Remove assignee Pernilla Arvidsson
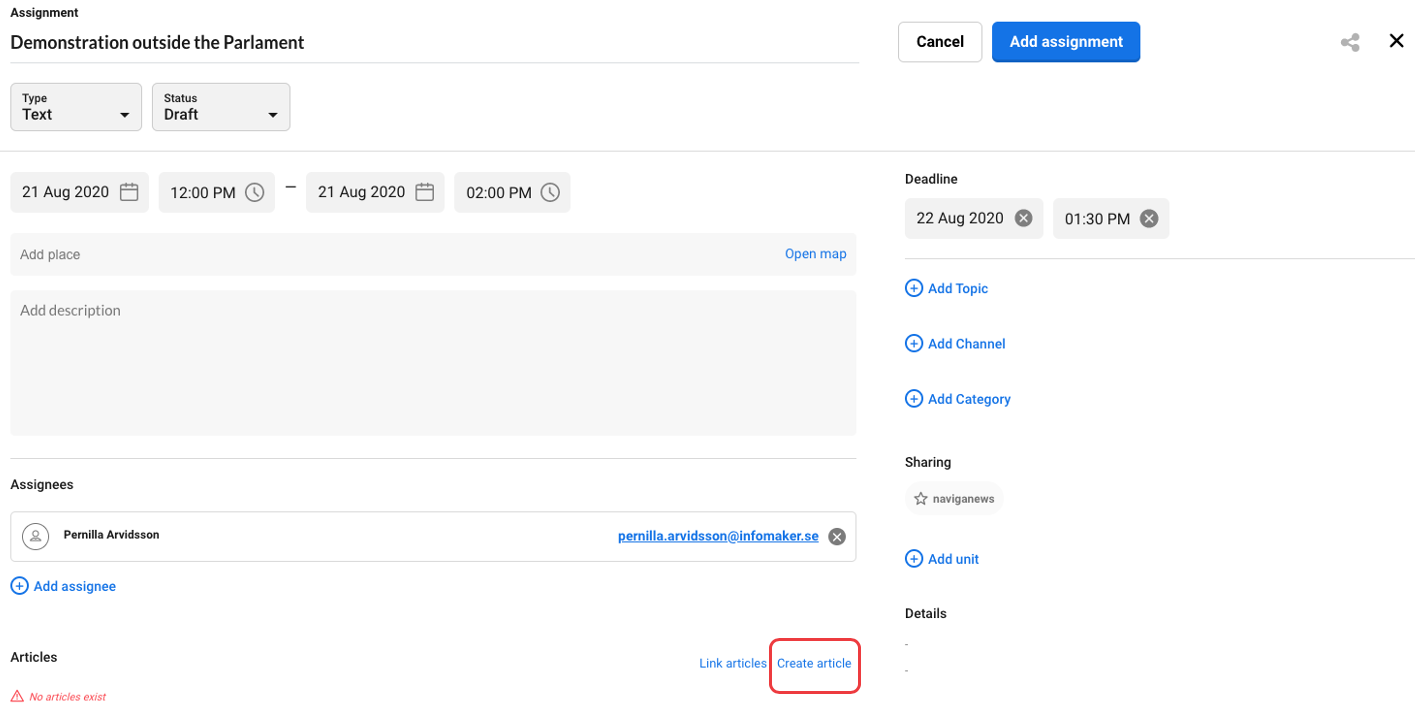 (x=837, y=535)
